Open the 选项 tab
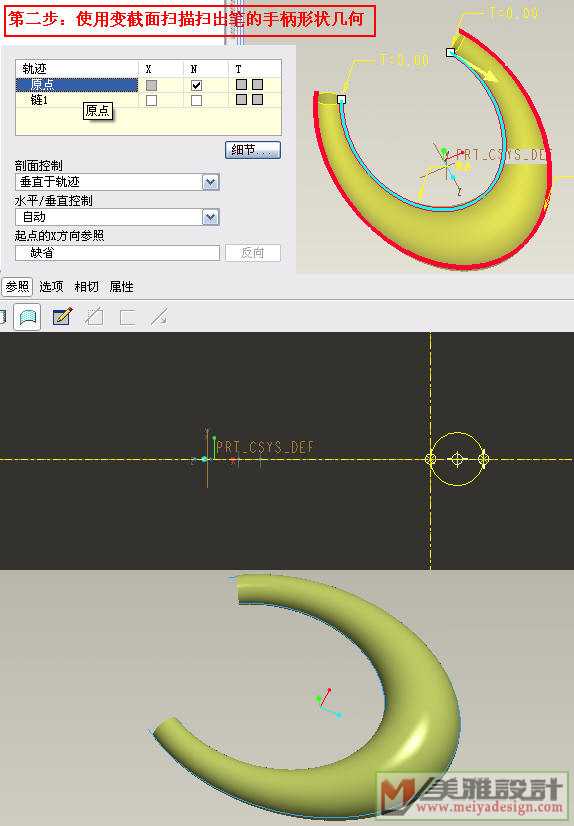The height and width of the screenshot is (826, 574). point(51,287)
